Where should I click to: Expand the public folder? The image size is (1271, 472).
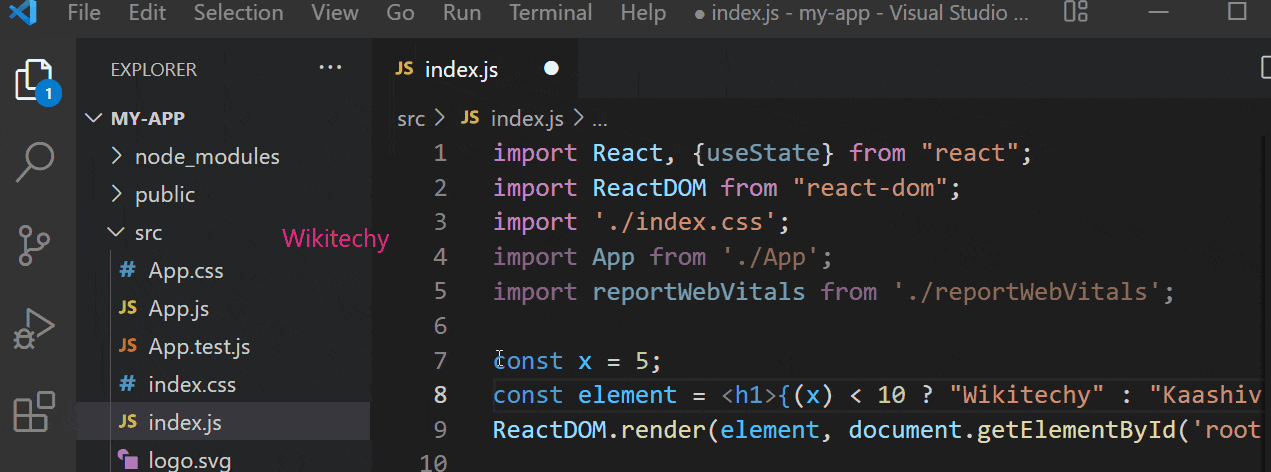(165, 195)
